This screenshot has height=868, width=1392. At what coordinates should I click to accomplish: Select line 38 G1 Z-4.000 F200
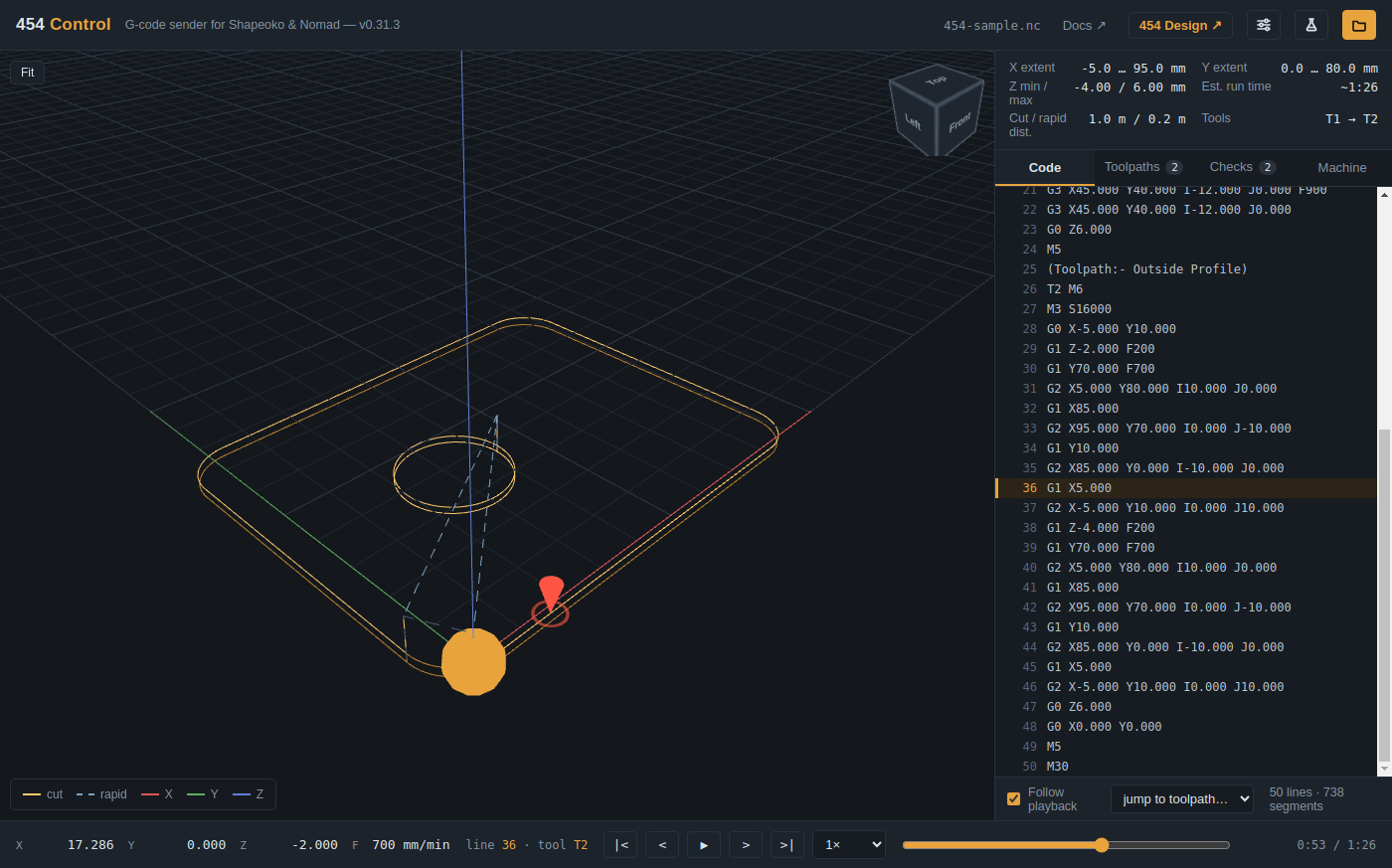1186,528
